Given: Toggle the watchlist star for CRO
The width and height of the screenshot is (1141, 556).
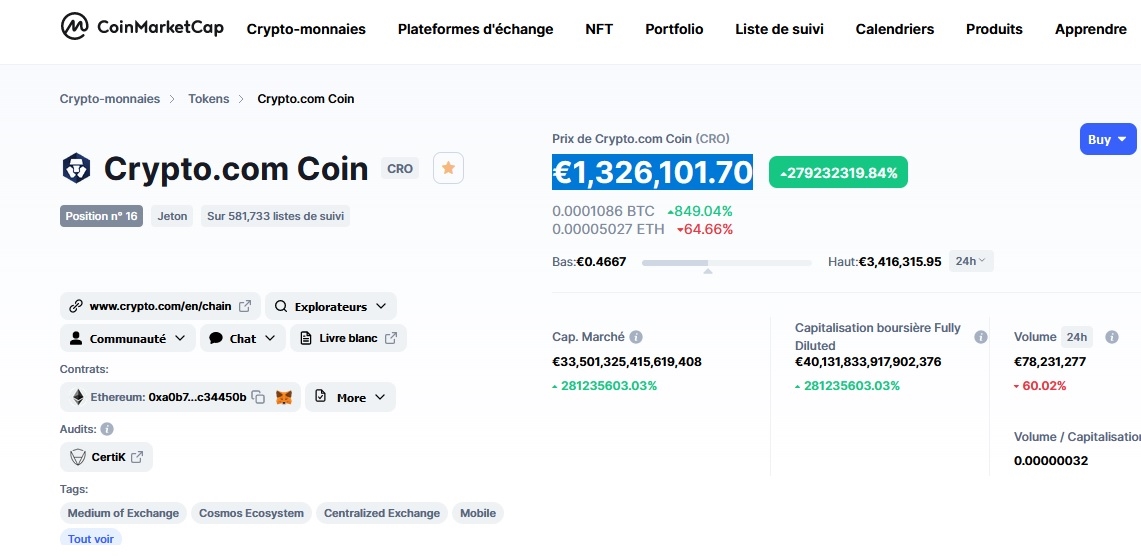Looking at the screenshot, I should point(448,168).
